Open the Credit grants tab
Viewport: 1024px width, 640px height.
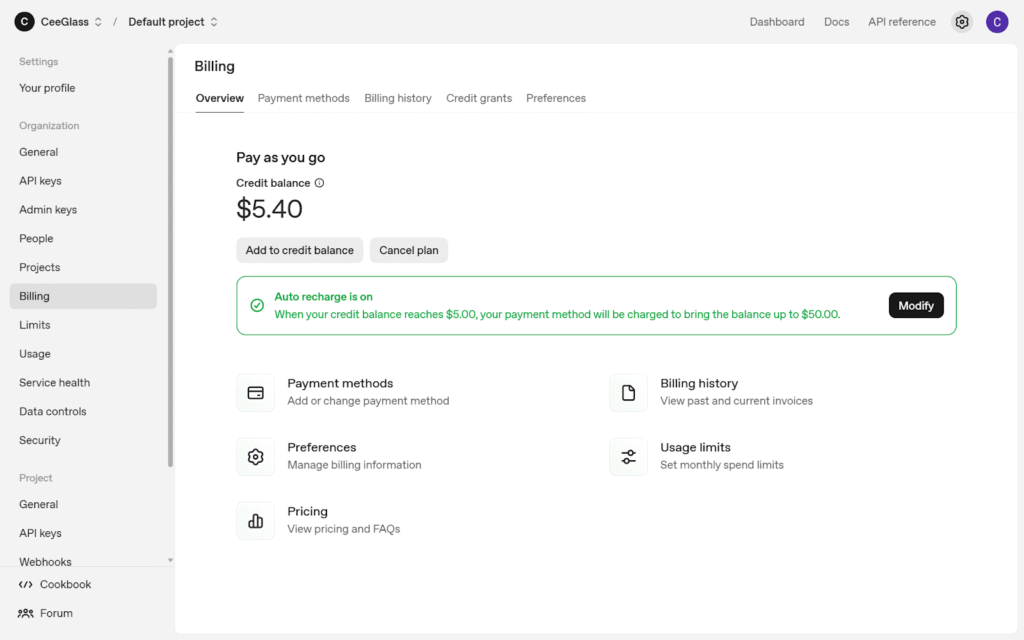click(478, 98)
